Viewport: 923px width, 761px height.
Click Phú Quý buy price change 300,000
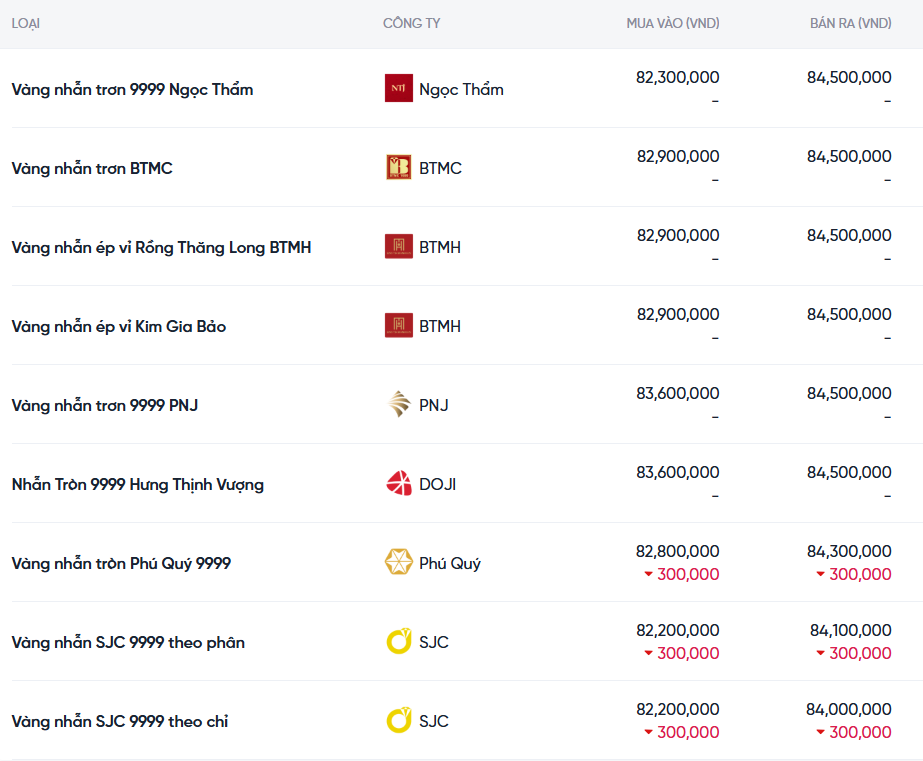(682, 574)
